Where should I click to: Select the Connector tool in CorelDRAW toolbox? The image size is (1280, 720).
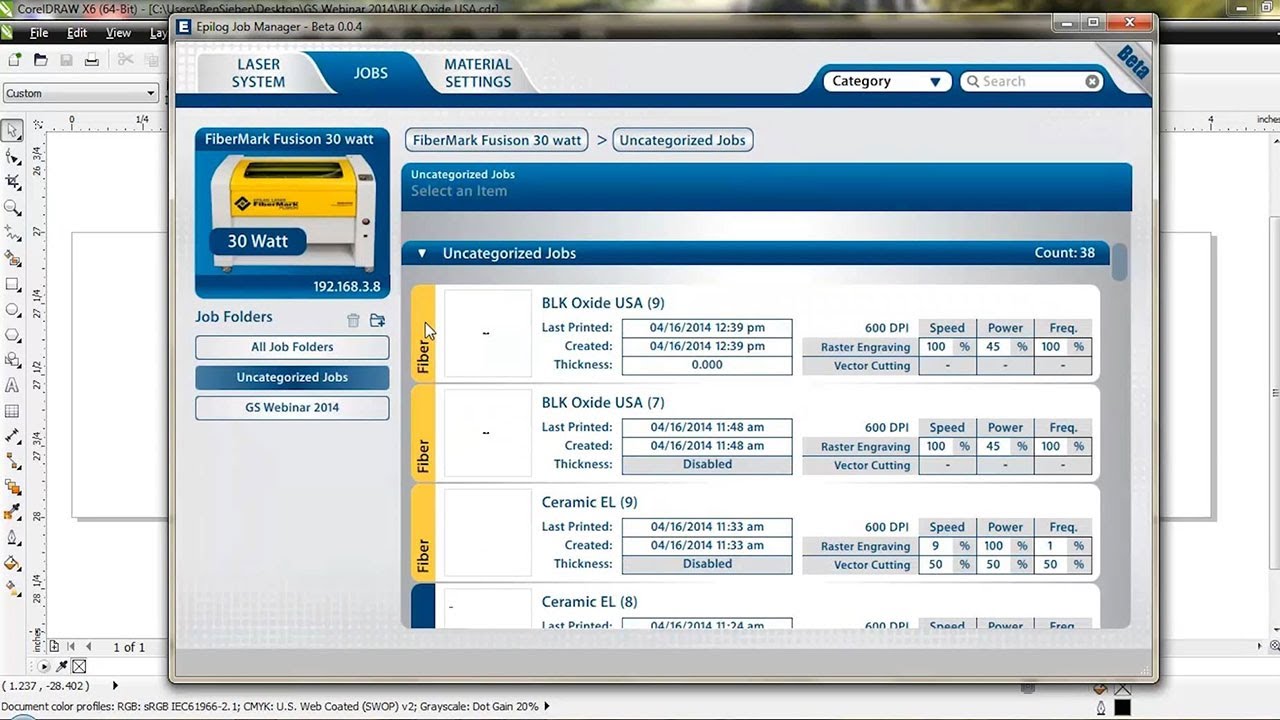(x=12, y=462)
